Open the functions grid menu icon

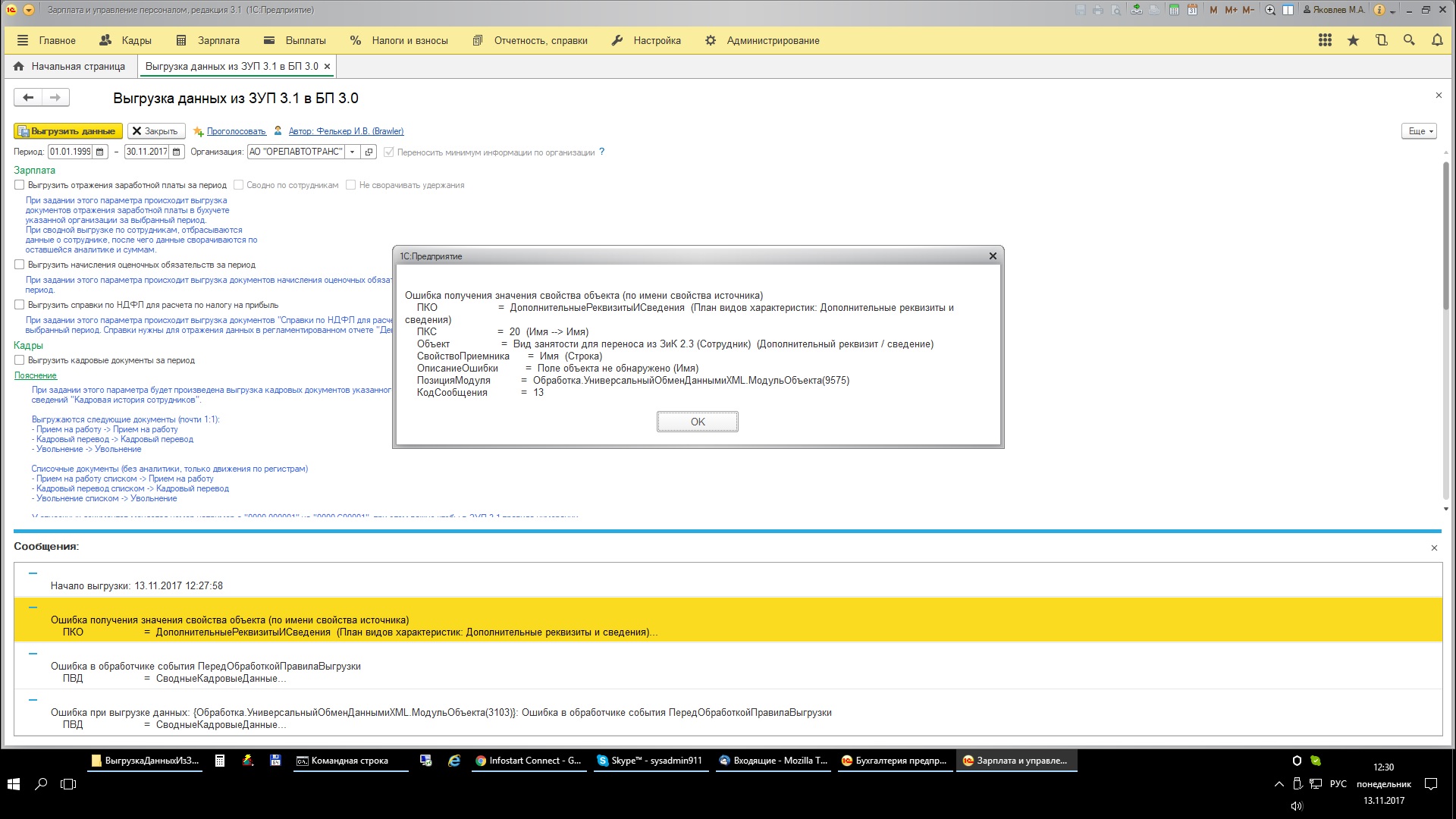(x=1325, y=40)
